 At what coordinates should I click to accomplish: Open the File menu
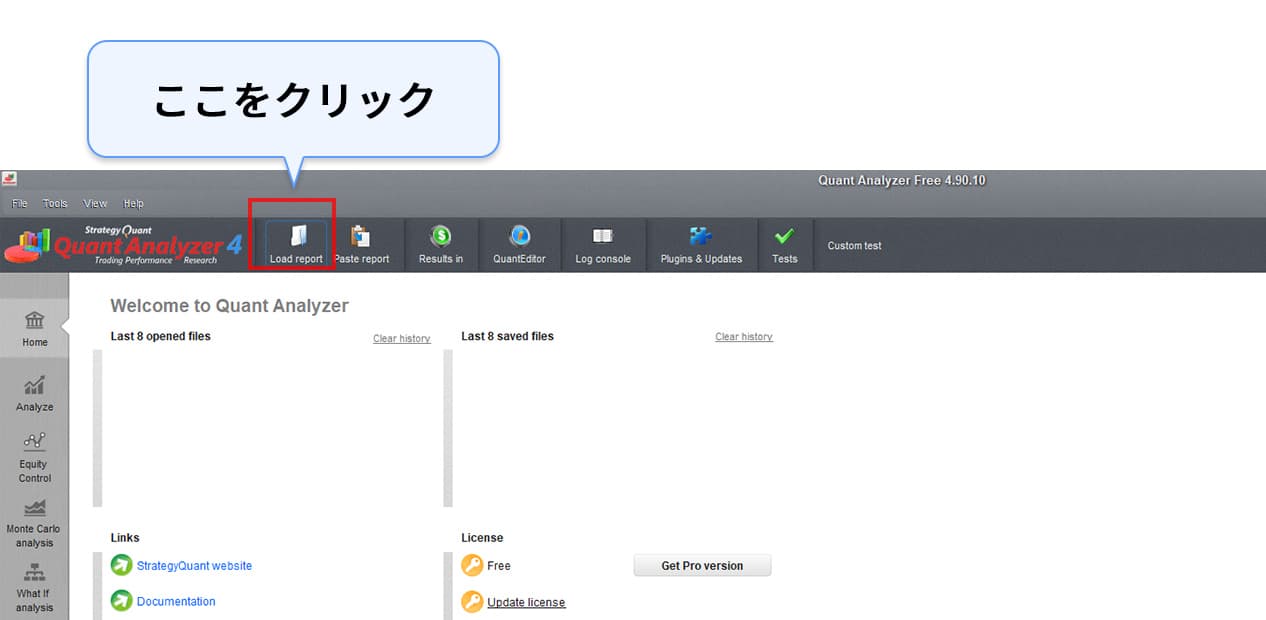click(x=20, y=203)
